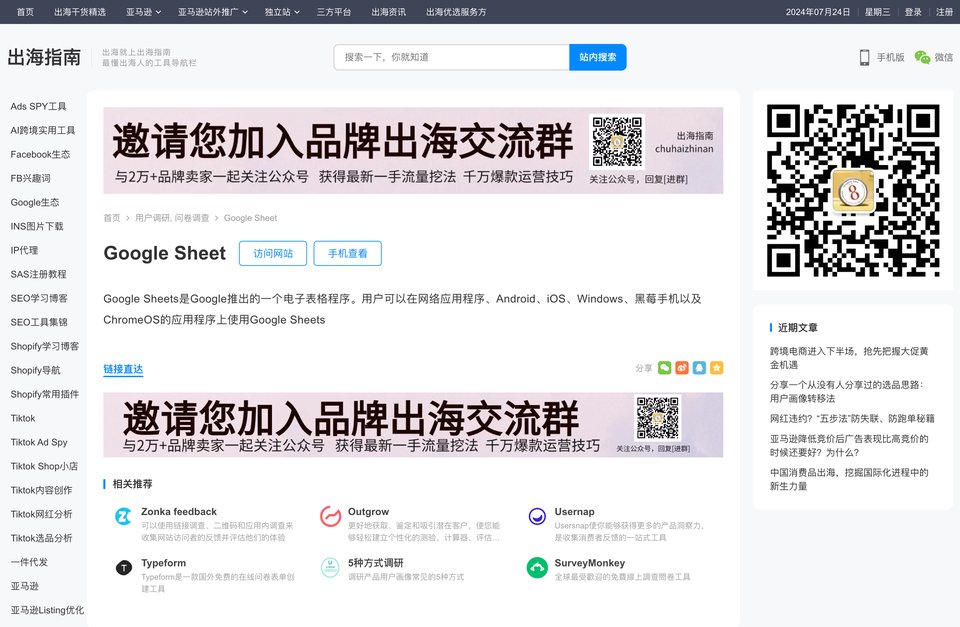The height and width of the screenshot is (627, 960).
Task: Open the Usernap logo icon
Action: [x=537, y=516]
